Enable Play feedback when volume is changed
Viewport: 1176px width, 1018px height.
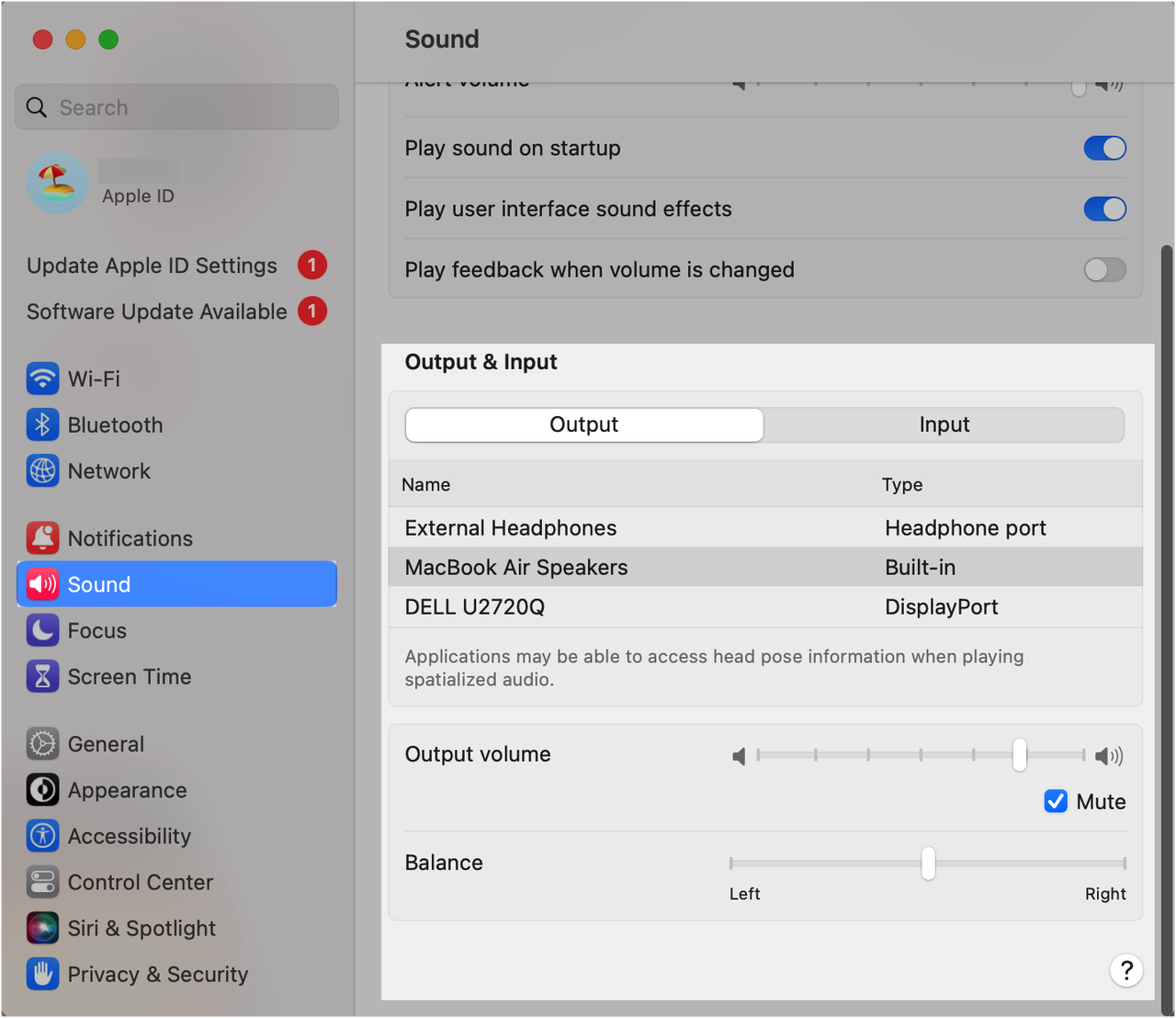click(x=1104, y=269)
